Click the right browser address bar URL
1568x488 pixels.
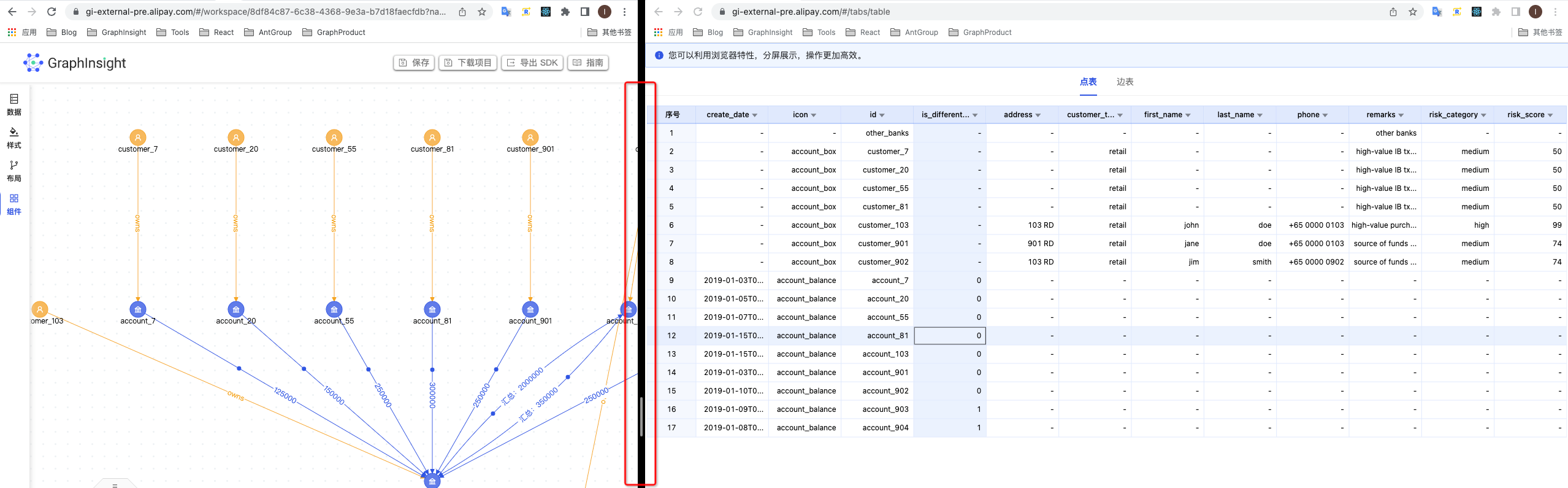[x=811, y=12]
